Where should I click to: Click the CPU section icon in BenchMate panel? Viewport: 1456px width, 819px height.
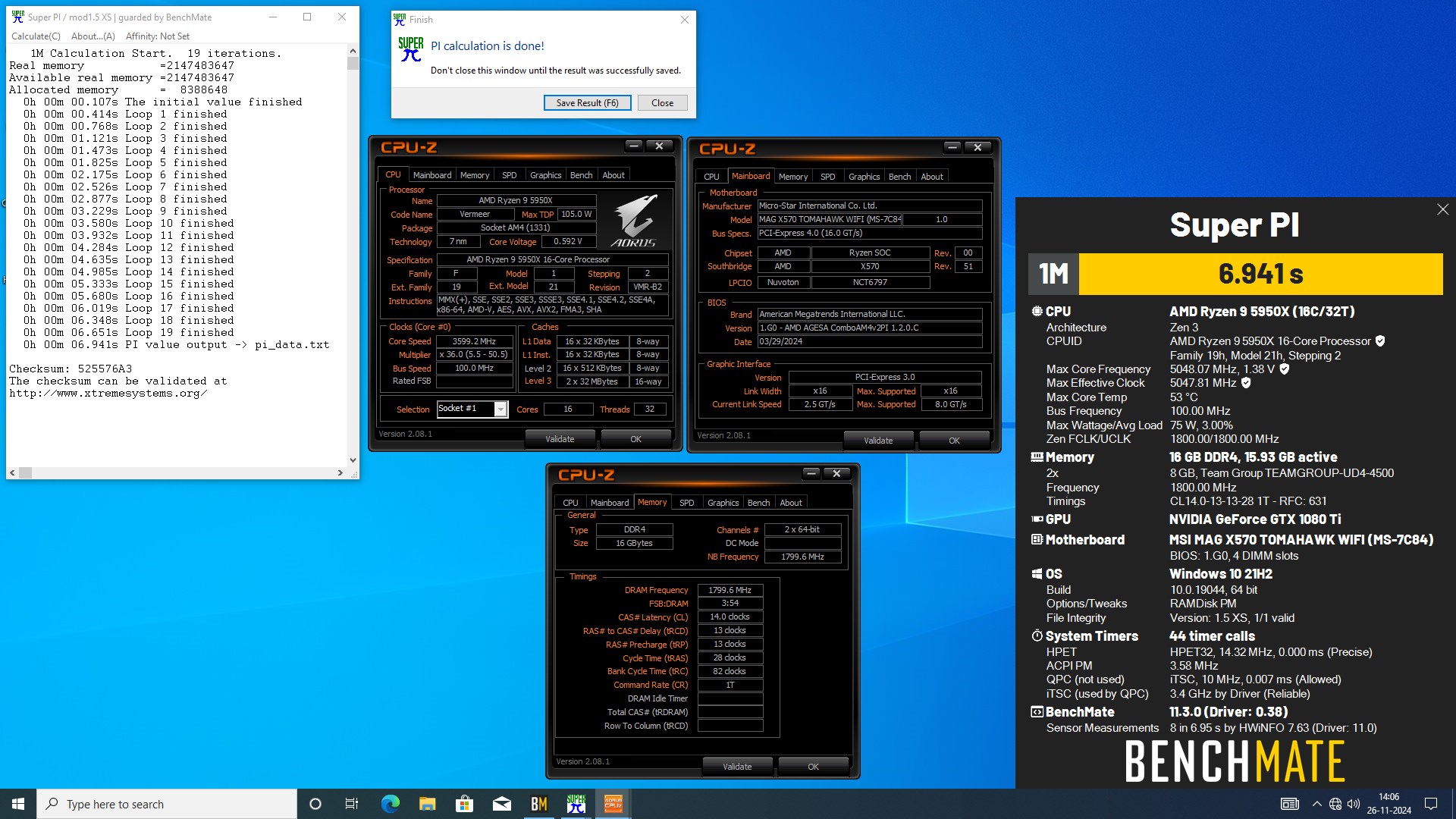[x=1037, y=312]
